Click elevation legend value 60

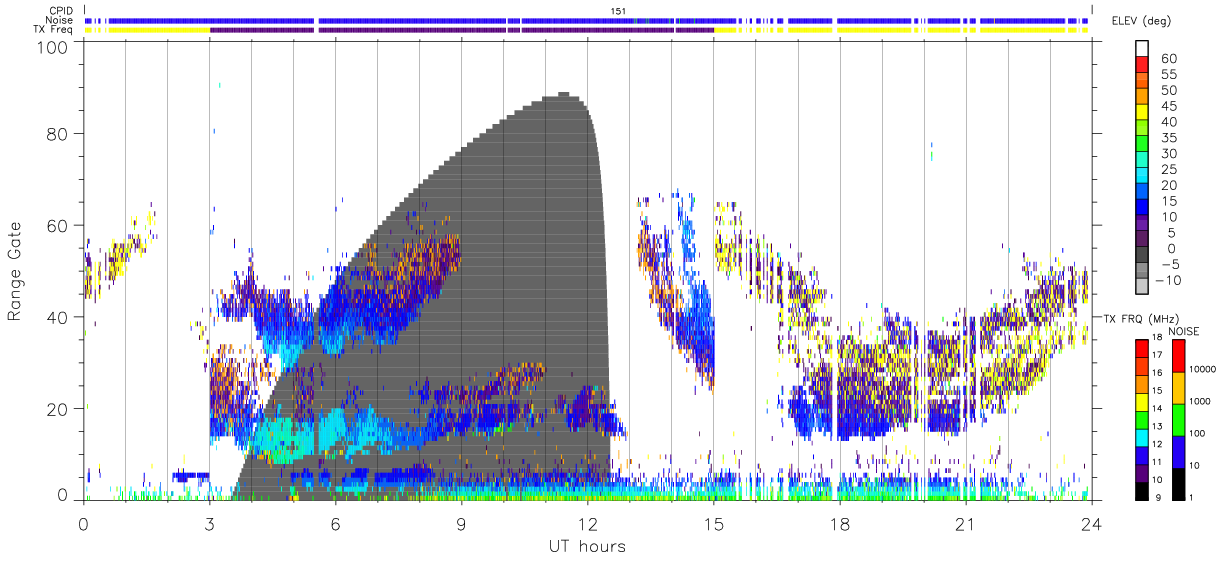[1169, 59]
